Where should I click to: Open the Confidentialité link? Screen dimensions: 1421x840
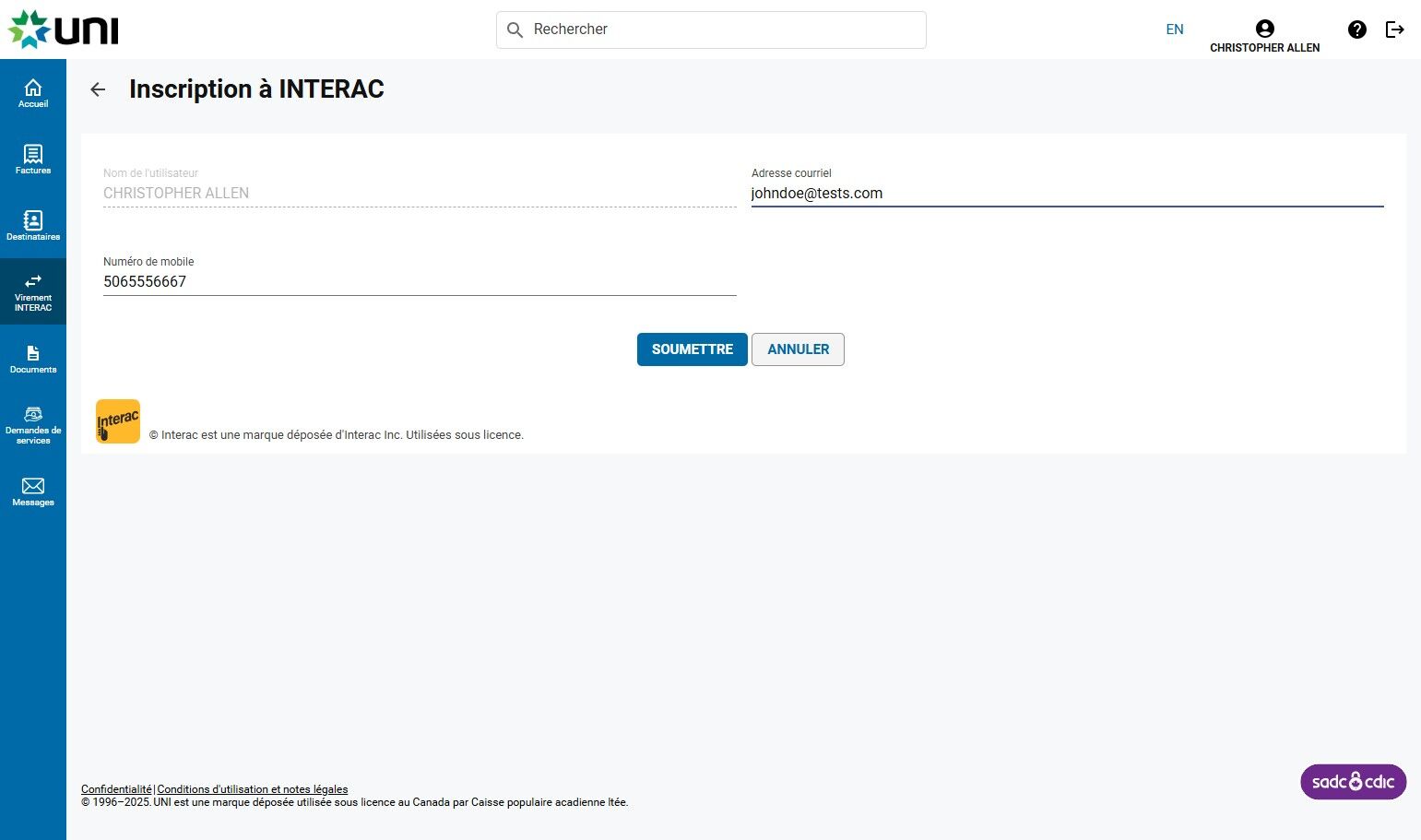(x=116, y=789)
